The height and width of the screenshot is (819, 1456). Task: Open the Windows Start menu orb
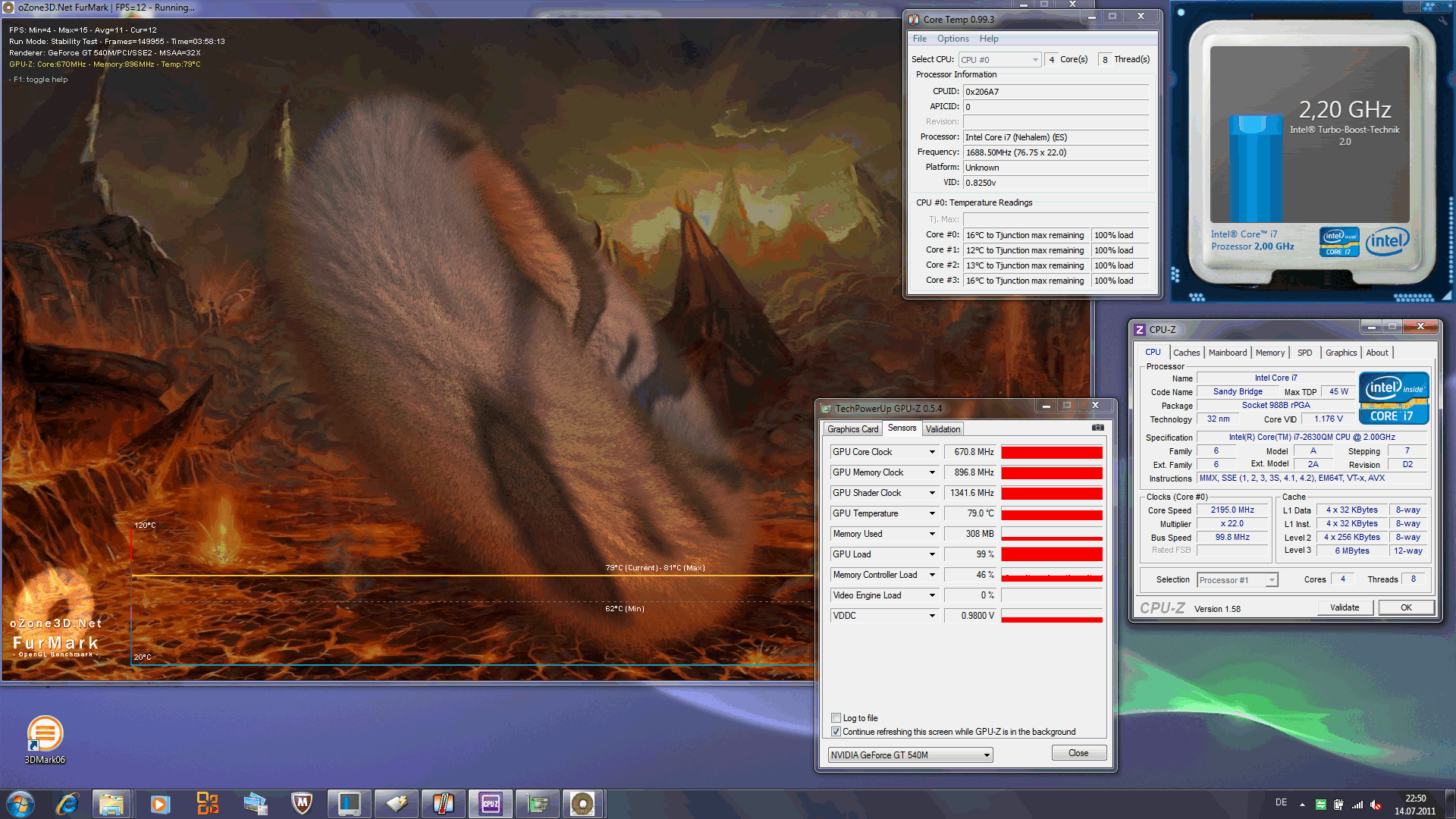pyautogui.click(x=20, y=804)
